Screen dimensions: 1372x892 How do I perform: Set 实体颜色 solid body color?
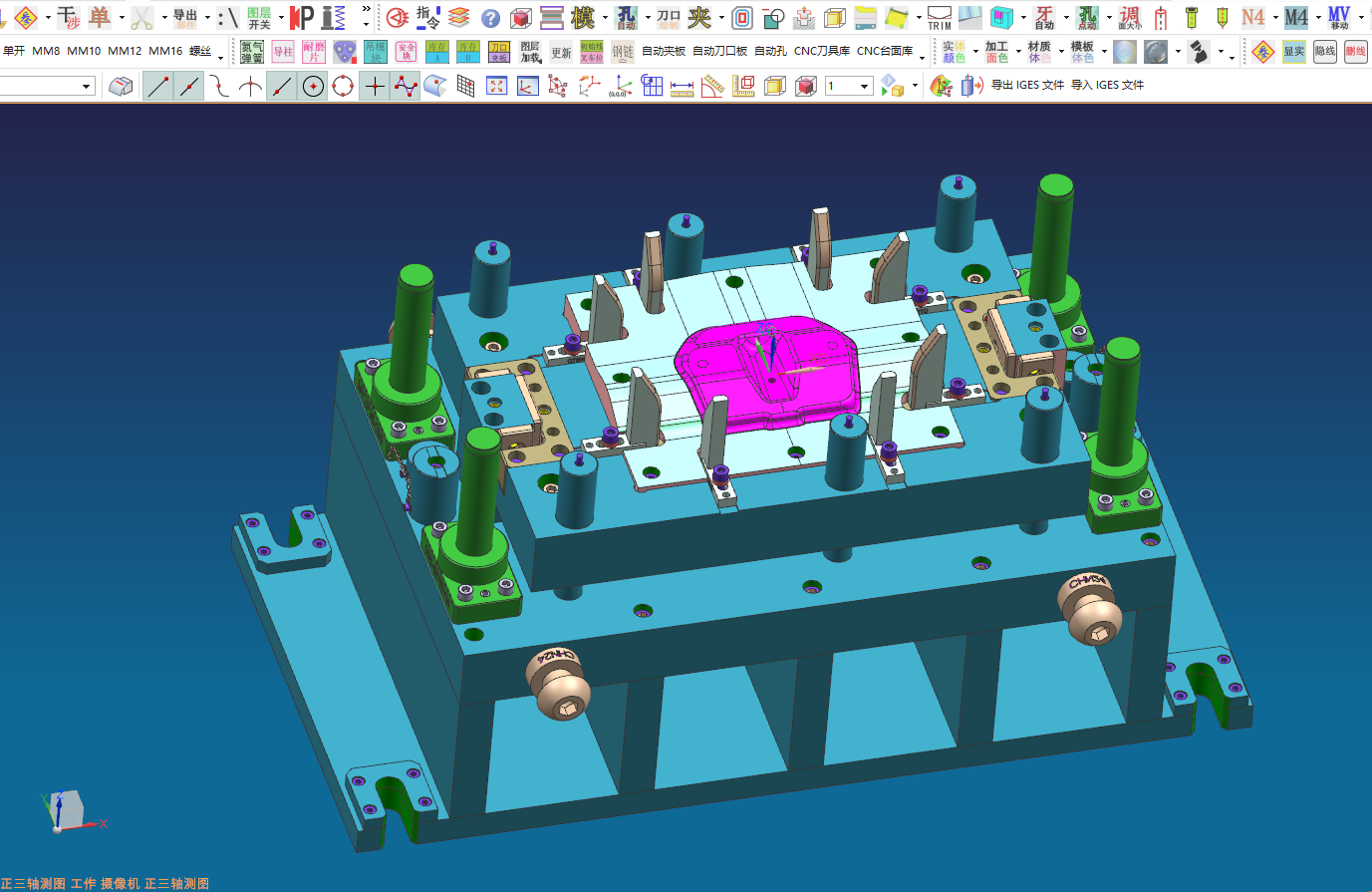click(x=954, y=52)
